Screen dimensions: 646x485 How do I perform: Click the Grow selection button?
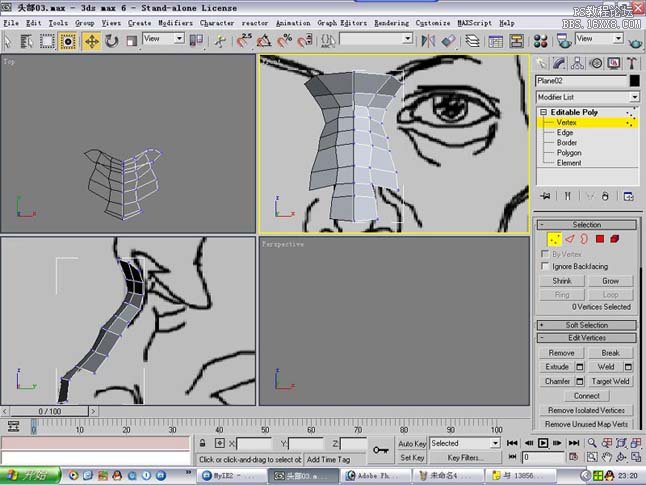pos(610,281)
